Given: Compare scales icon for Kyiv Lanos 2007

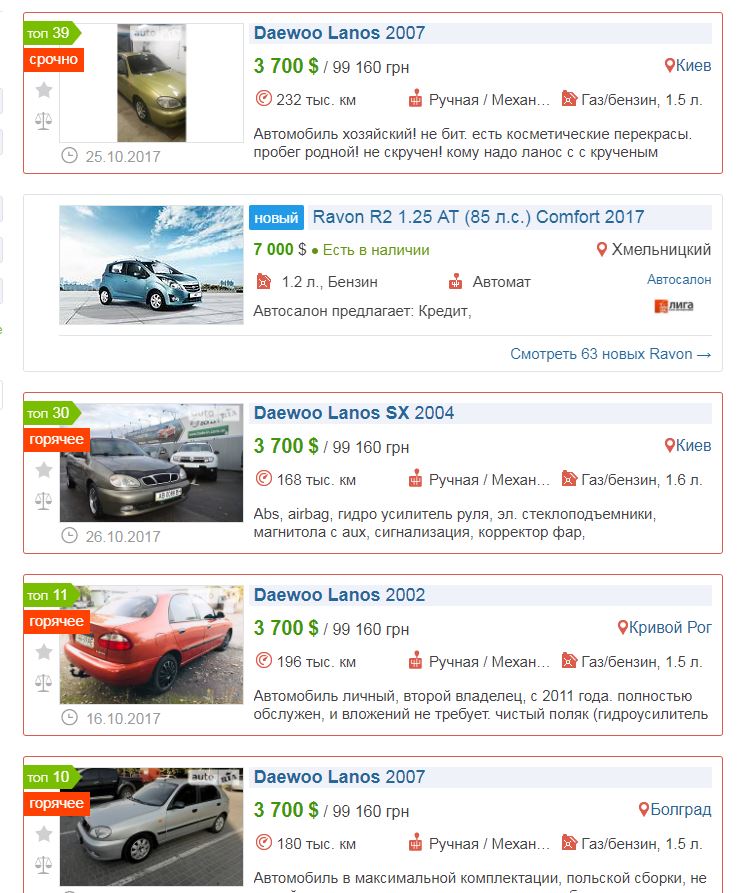Looking at the screenshot, I should [x=44, y=121].
